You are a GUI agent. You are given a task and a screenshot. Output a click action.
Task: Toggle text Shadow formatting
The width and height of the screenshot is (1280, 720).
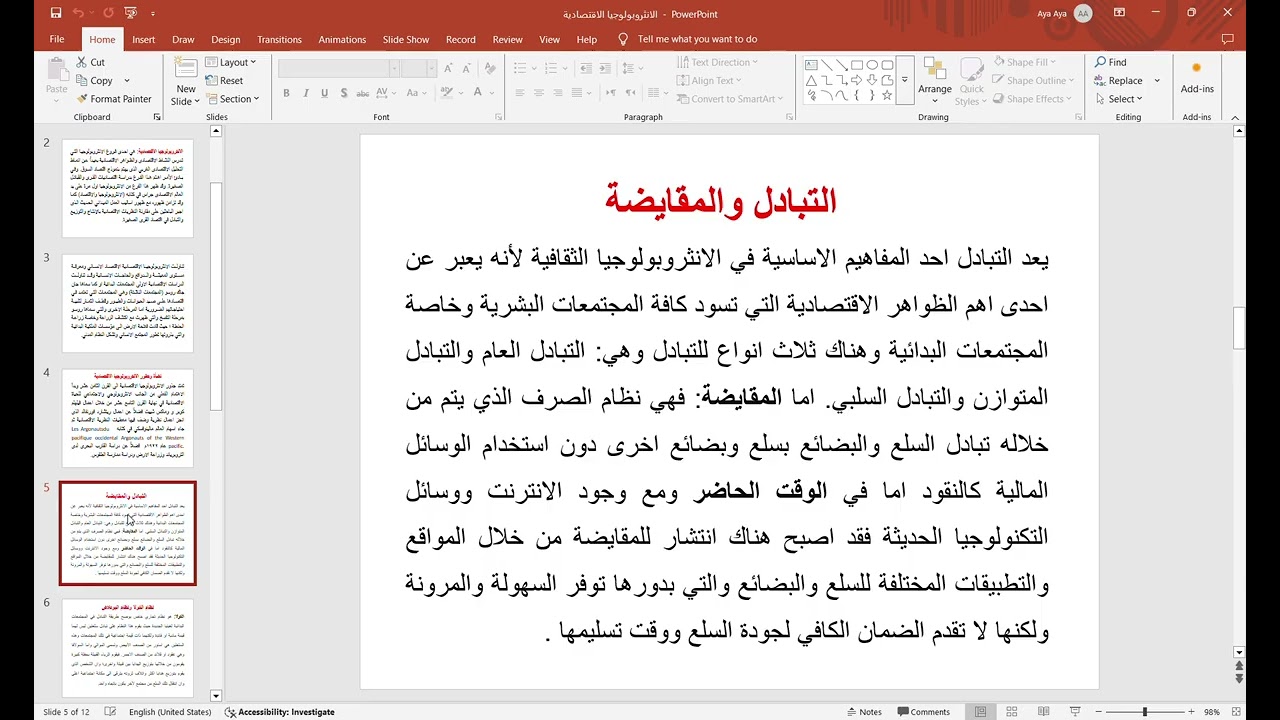pyautogui.click(x=344, y=93)
